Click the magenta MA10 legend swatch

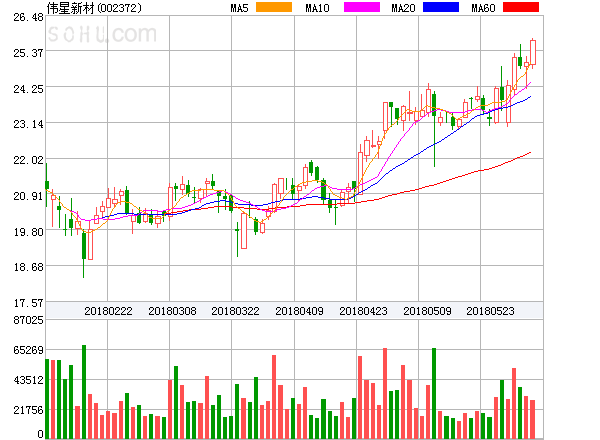pos(362,7)
